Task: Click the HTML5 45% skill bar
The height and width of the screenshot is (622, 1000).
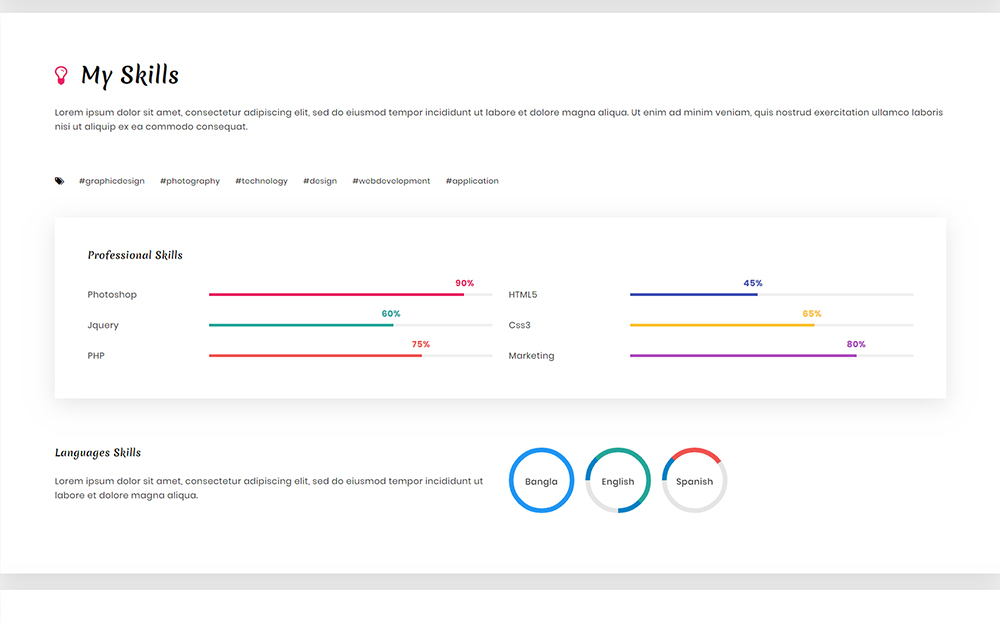Action: point(693,295)
